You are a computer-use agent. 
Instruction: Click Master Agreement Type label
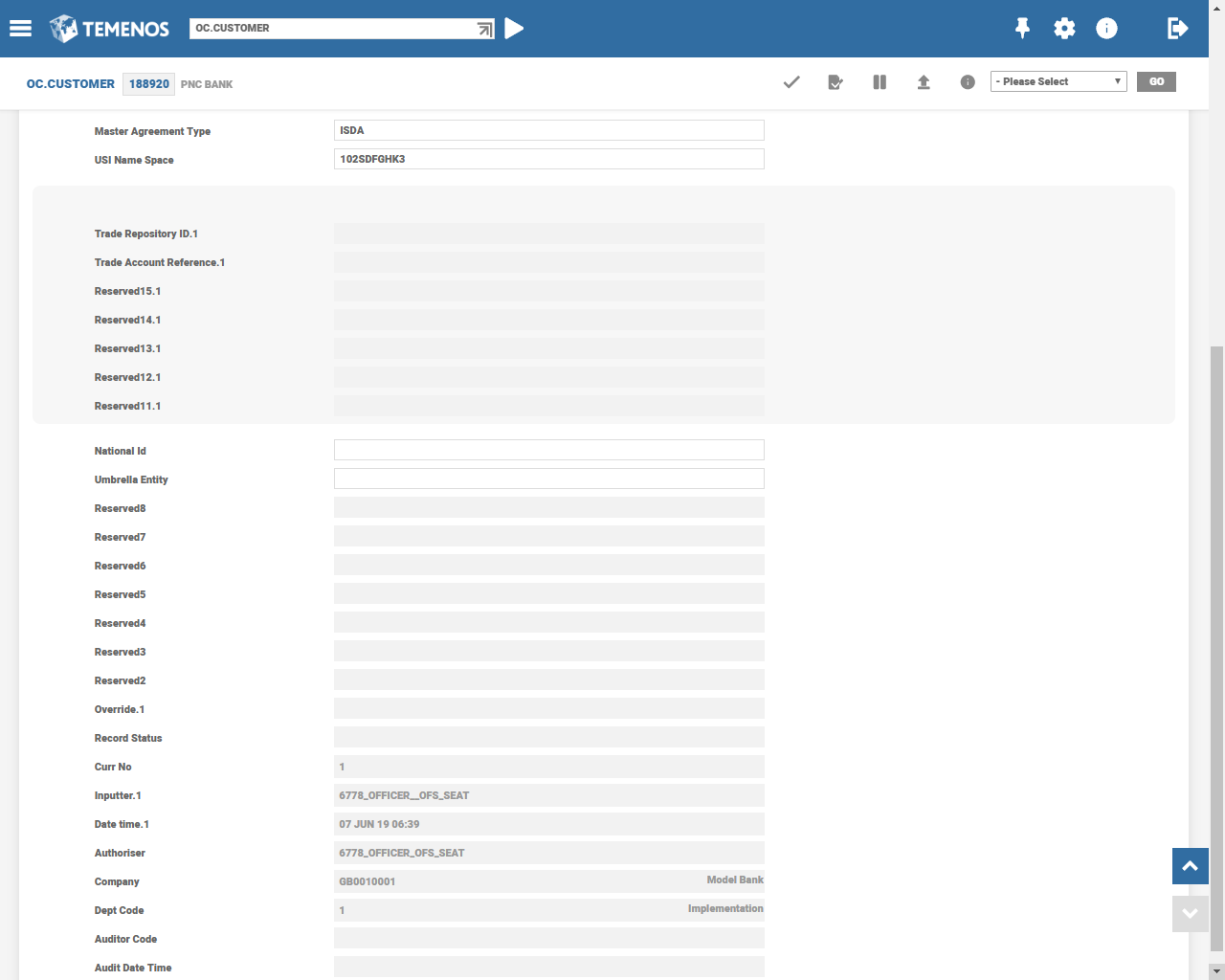(152, 131)
